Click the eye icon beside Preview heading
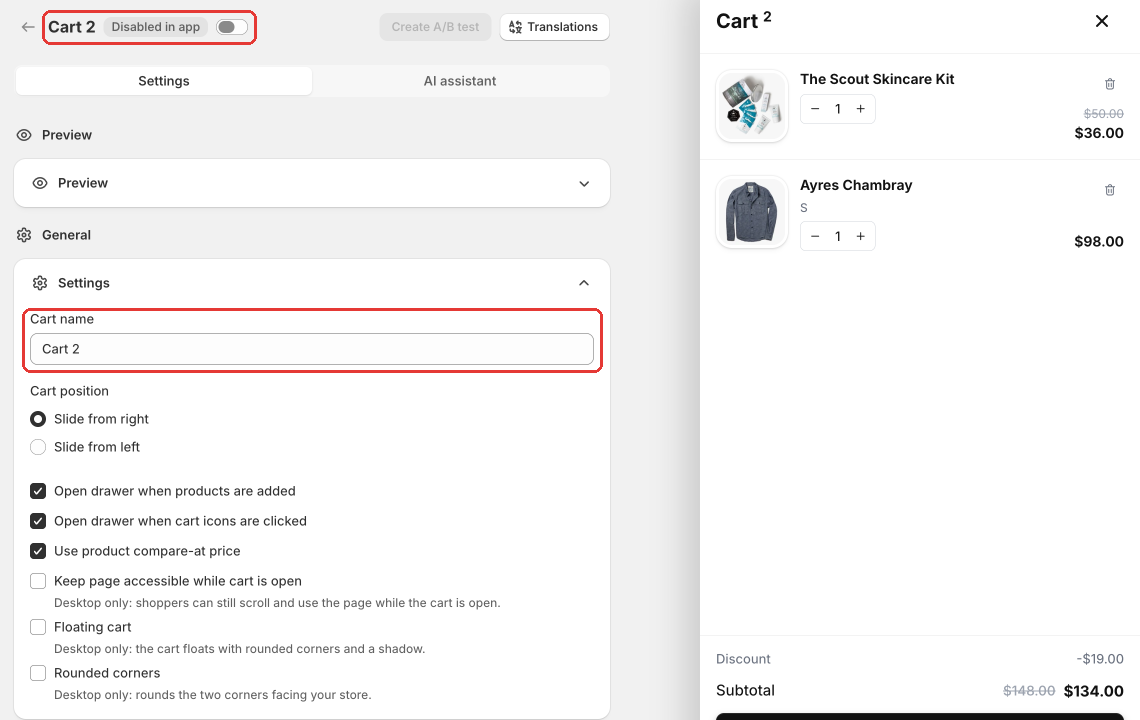Viewport: 1140px width, 720px height. click(x=24, y=135)
